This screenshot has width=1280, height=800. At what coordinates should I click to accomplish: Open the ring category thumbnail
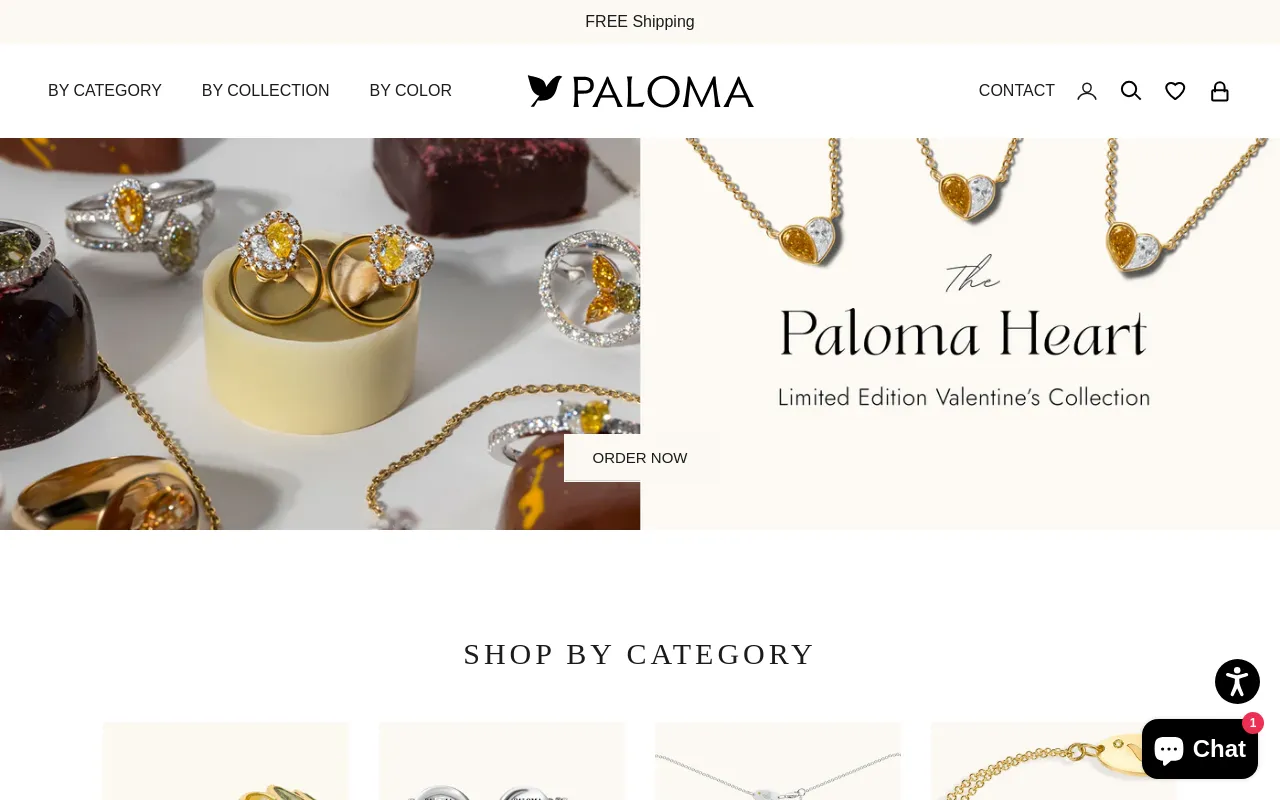pos(226,761)
